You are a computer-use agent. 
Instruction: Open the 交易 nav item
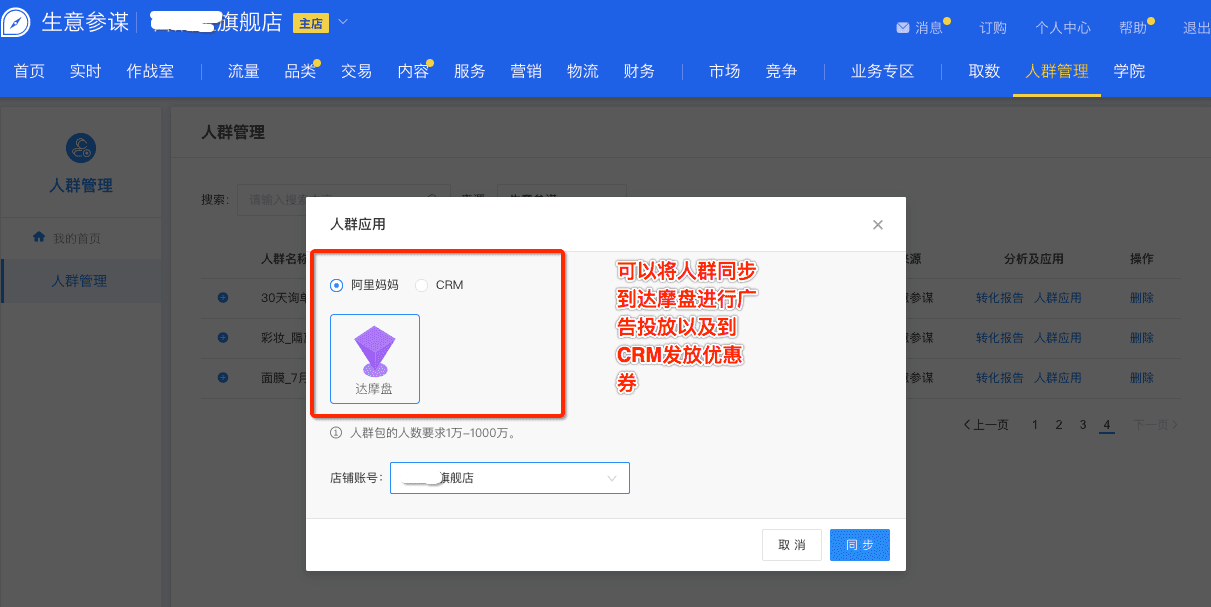click(x=356, y=71)
